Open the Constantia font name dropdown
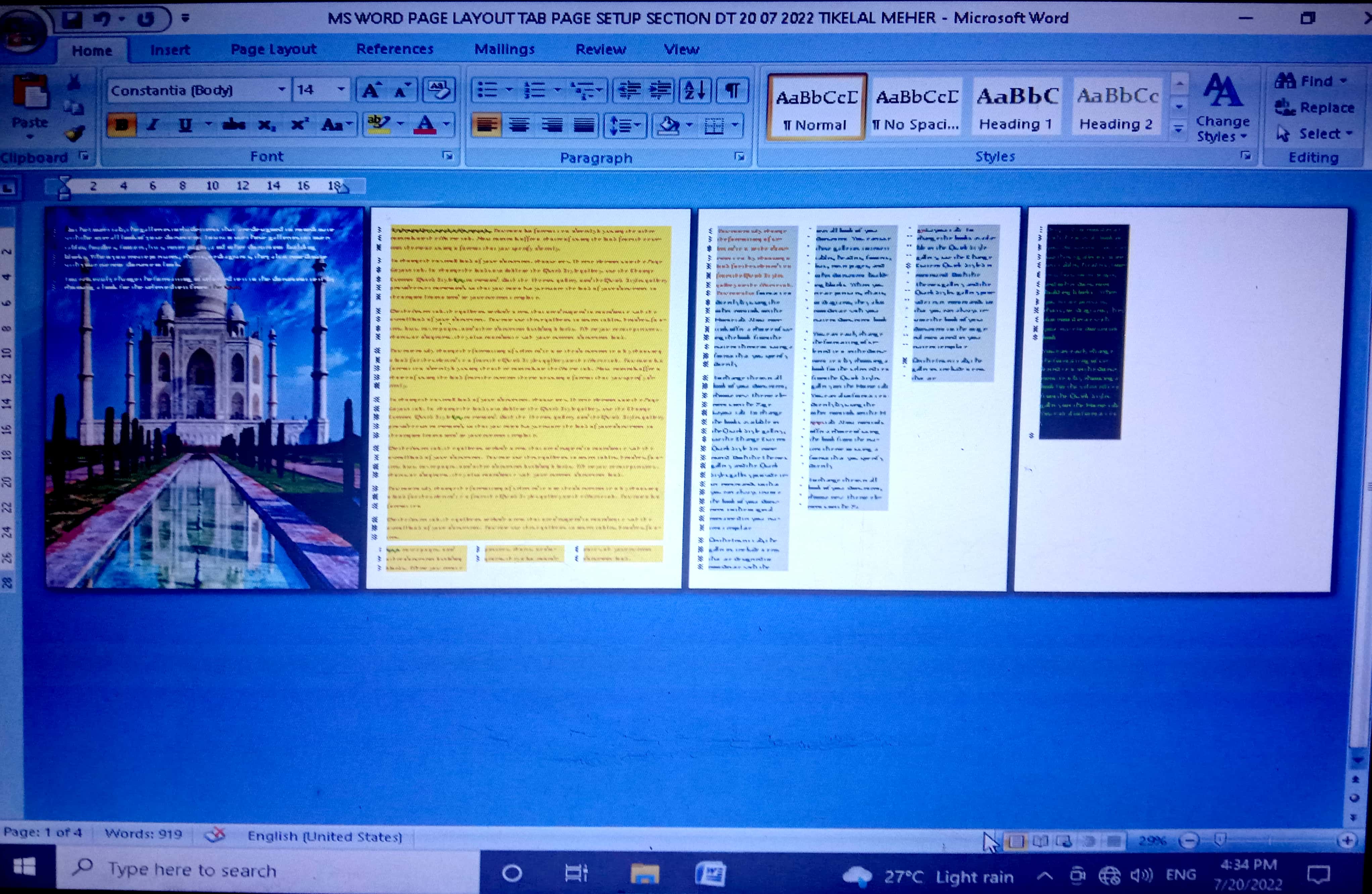 (x=281, y=90)
